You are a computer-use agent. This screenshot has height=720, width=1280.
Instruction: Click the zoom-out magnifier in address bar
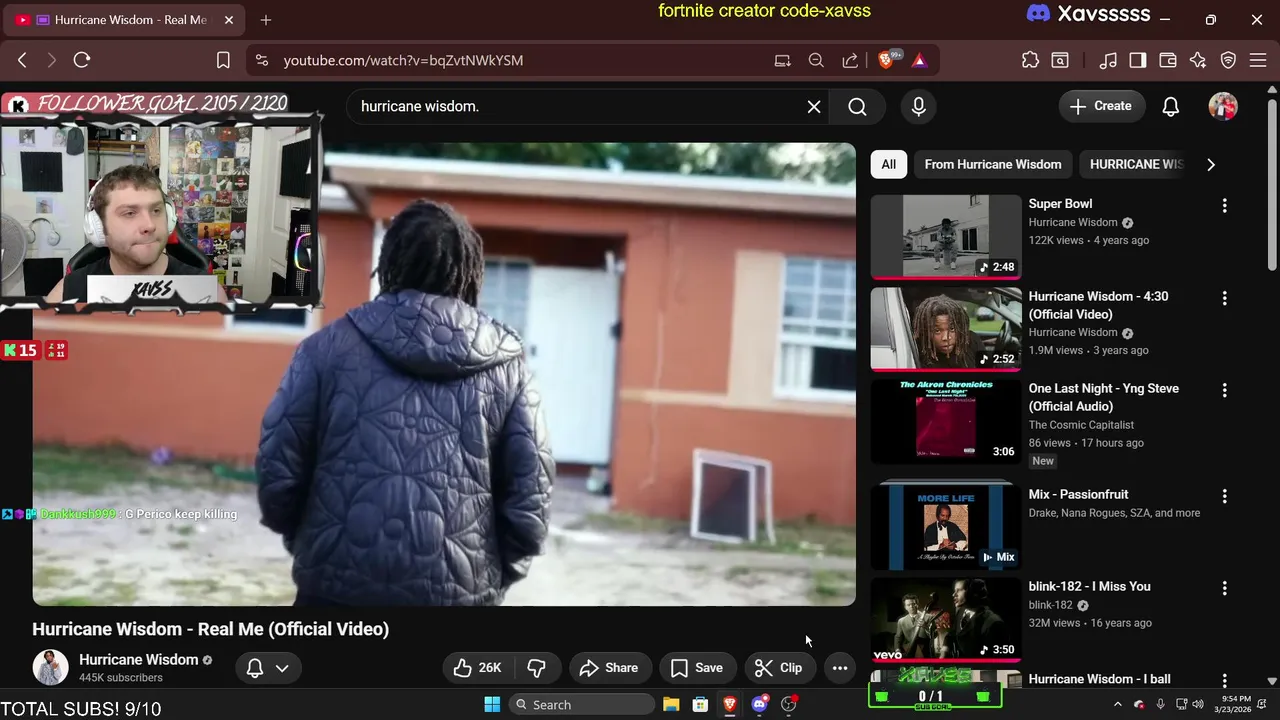click(x=816, y=60)
